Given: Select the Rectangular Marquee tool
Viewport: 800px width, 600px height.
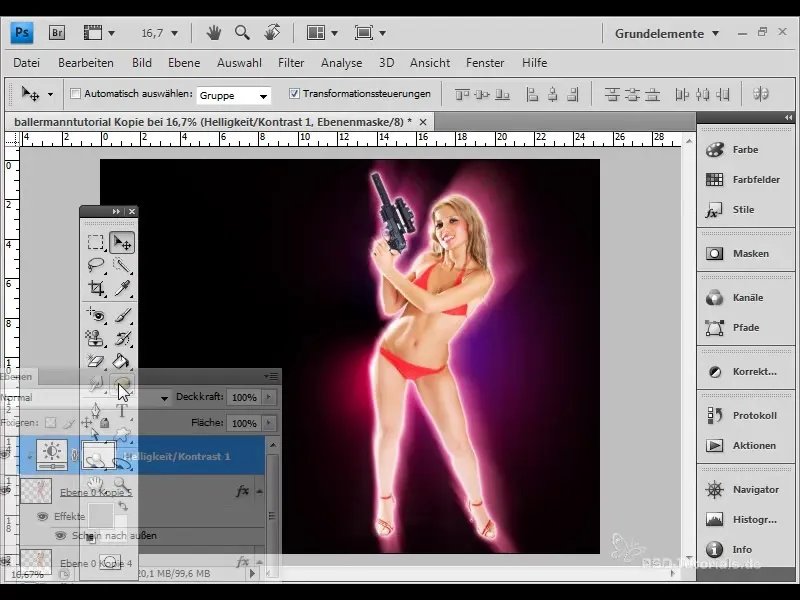Looking at the screenshot, I should pos(95,242).
